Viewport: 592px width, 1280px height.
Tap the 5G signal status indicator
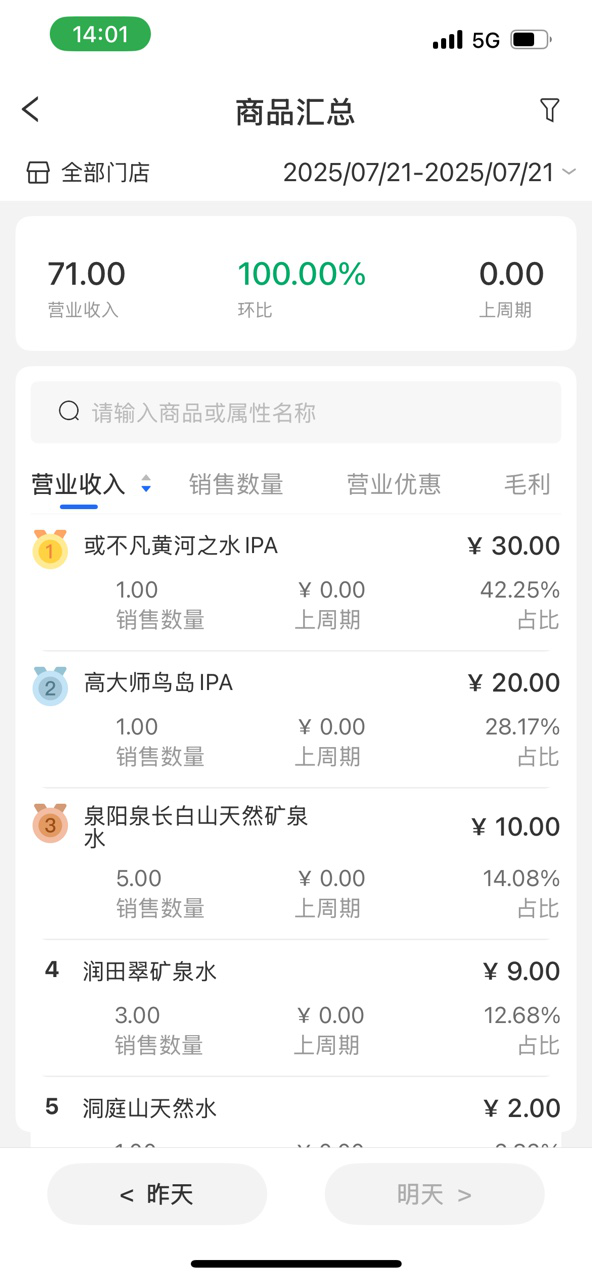point(486,40)
